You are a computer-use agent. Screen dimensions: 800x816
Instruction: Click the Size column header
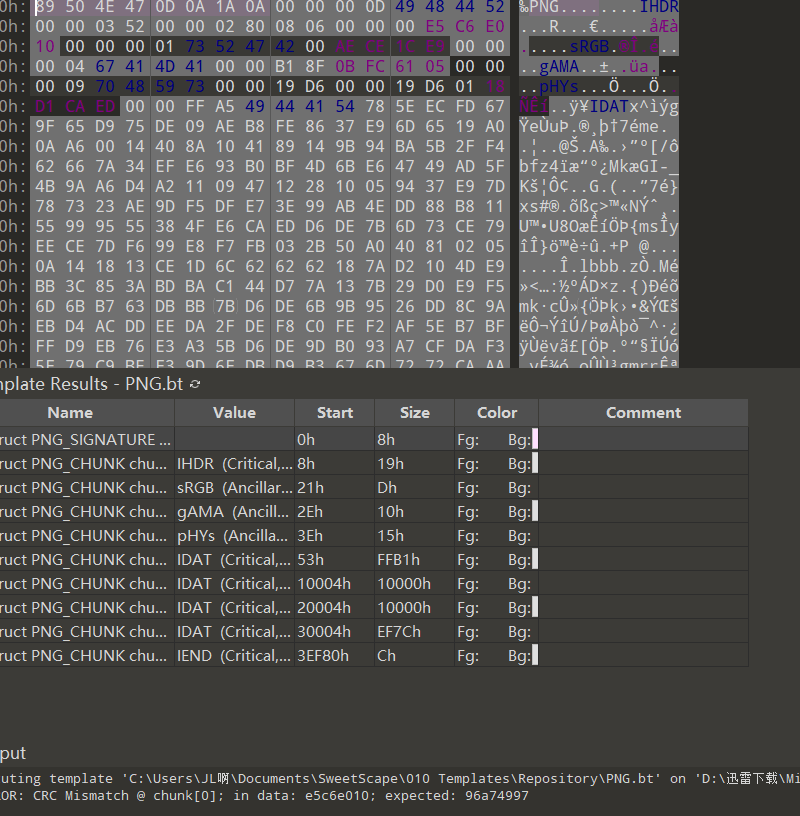point(414,412)
